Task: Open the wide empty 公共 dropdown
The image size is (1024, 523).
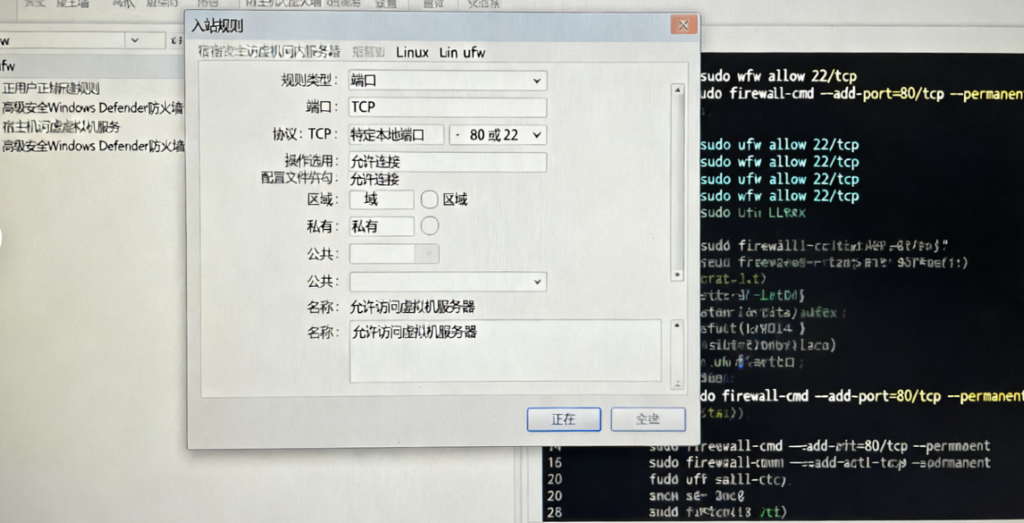Action: point(447,281)
